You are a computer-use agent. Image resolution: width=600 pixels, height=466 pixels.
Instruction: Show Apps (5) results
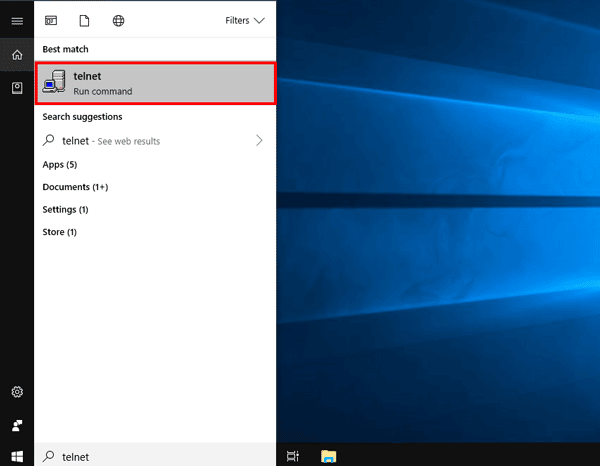(60, 165)
